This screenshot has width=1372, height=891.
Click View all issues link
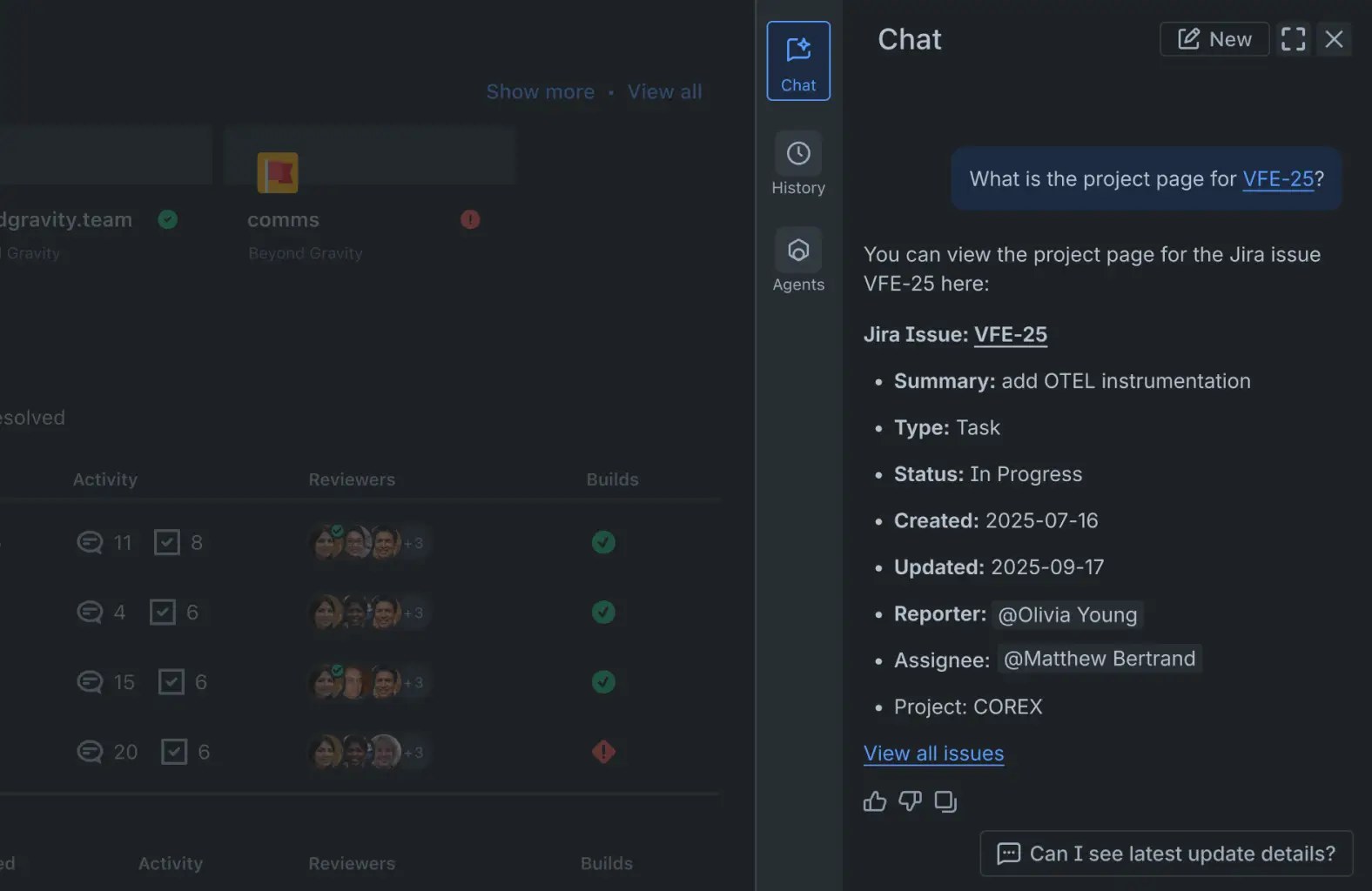(933, 754)
